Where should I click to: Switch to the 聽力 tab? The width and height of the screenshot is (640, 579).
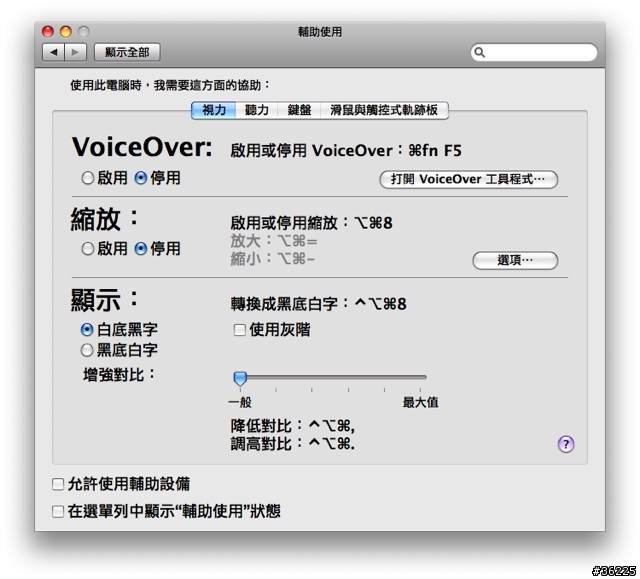[257, 110]
